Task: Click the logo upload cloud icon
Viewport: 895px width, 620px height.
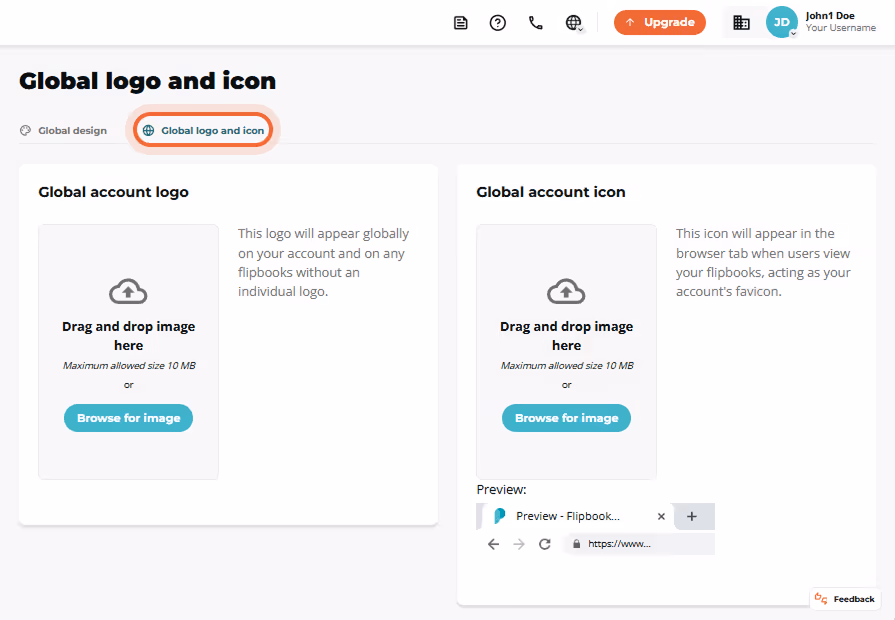Action: (128, 291)
